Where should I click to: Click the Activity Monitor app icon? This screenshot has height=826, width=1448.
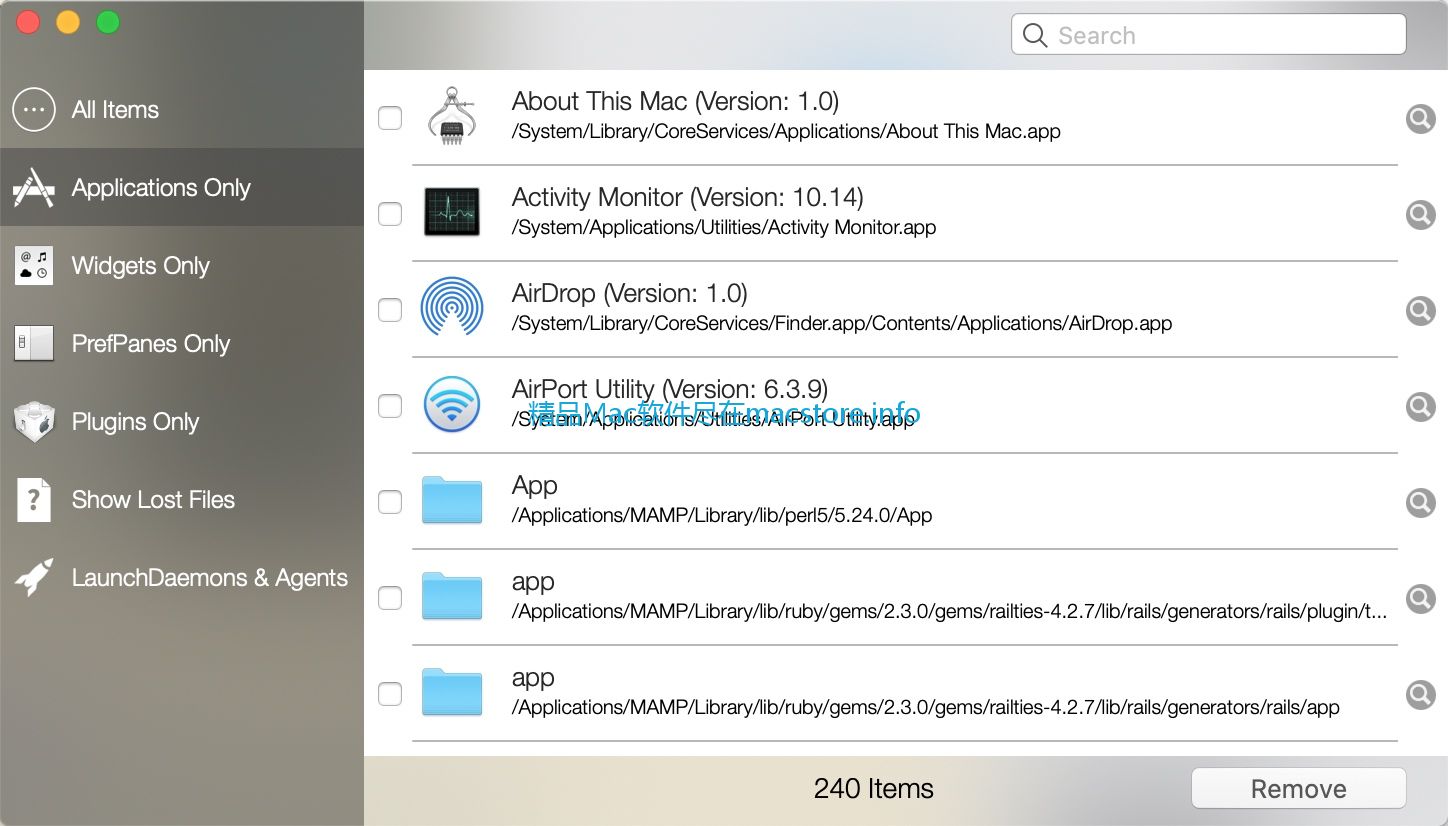pos(452,212)
